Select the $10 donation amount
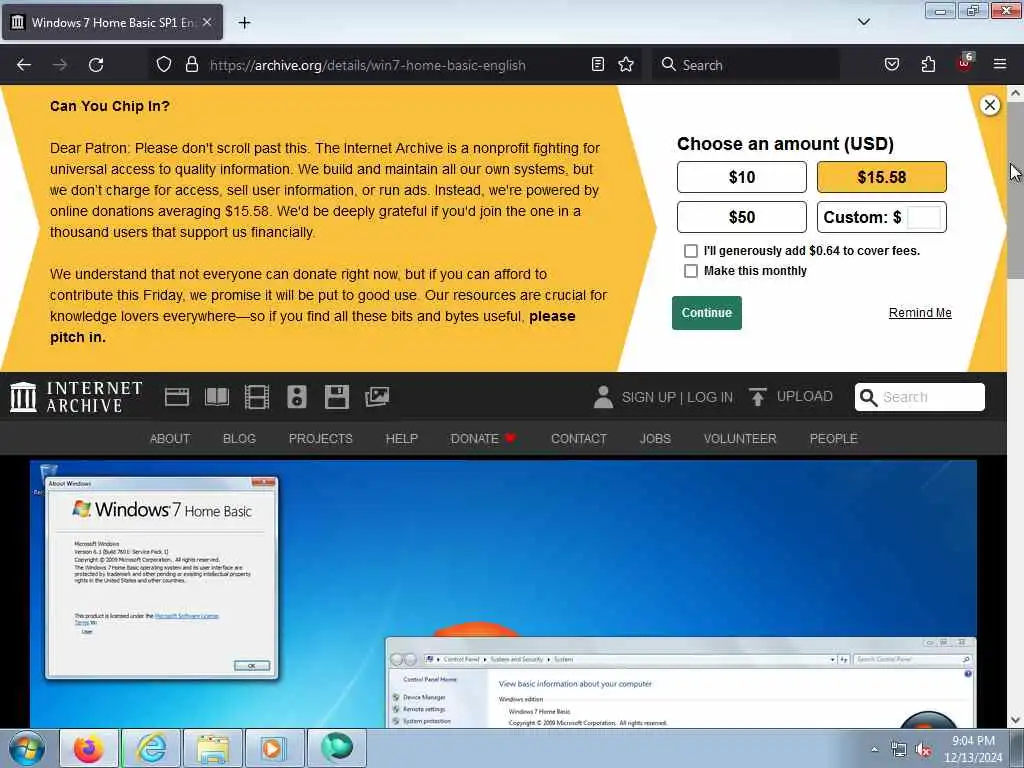This screenshot has height=768, width=1024. point(741,177)
